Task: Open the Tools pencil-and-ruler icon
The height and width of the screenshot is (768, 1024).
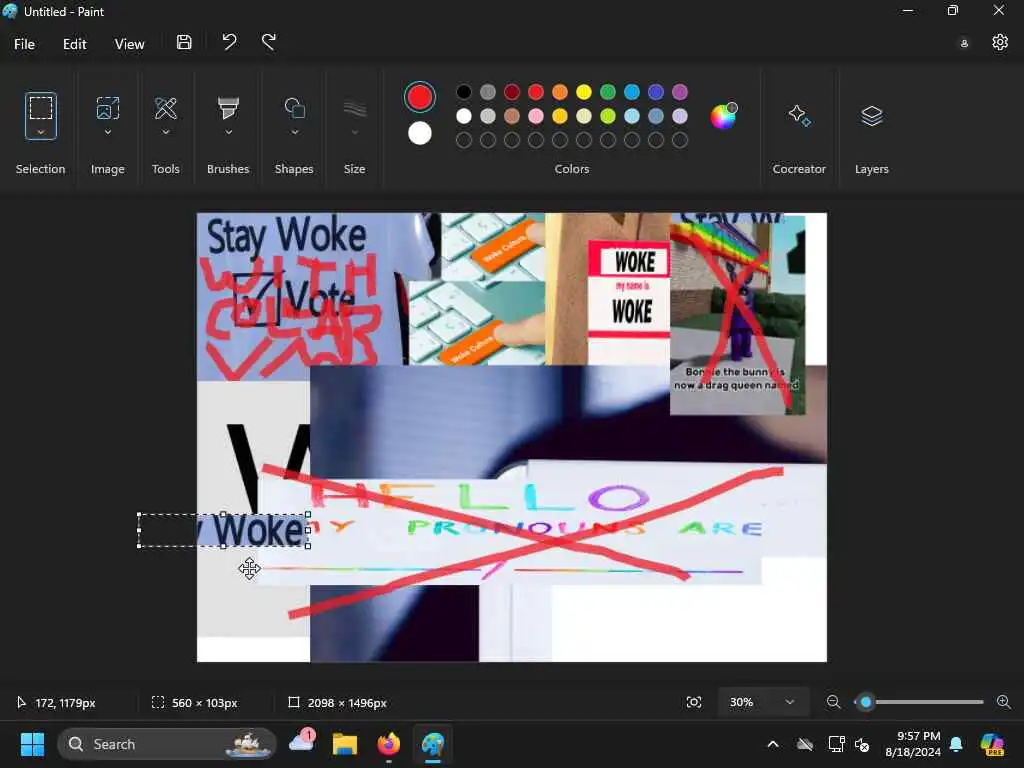Action: pyautogui.click(x=166, y=108)
